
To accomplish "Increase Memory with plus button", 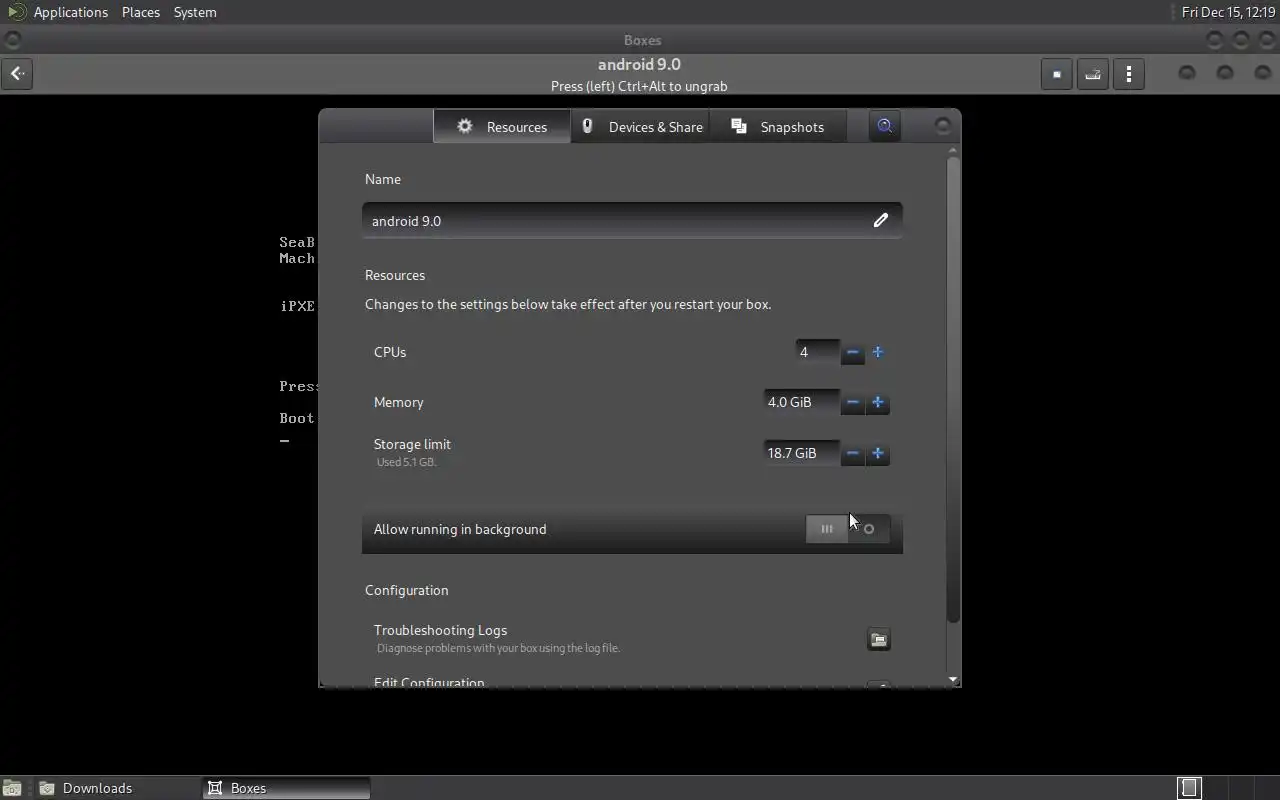I will 878,402.
